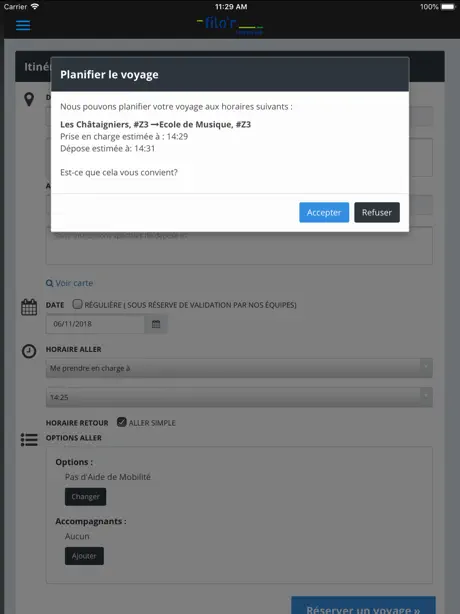The width and height of the screenshot is (460, 614).
Task: Click the magnifier icon next to Voir carte
Action: click(49, 283)
